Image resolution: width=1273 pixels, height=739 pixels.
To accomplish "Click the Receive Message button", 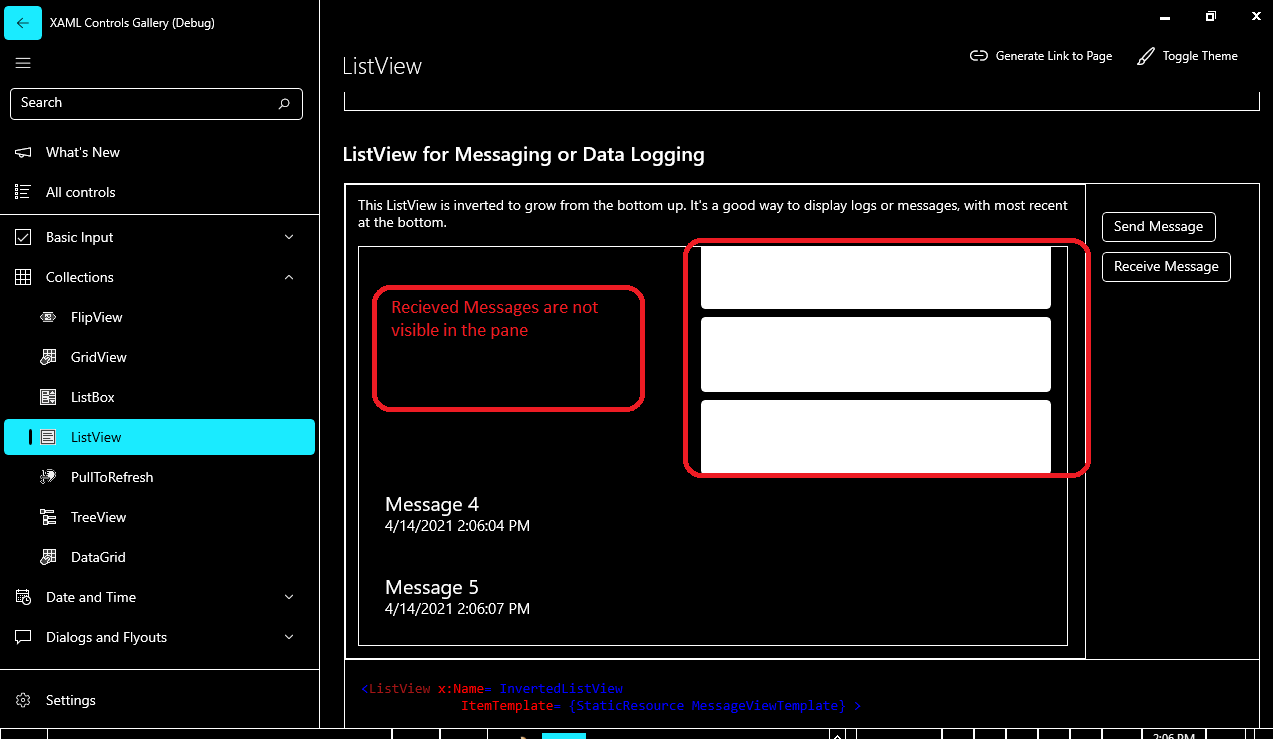I will point(1166,267).
